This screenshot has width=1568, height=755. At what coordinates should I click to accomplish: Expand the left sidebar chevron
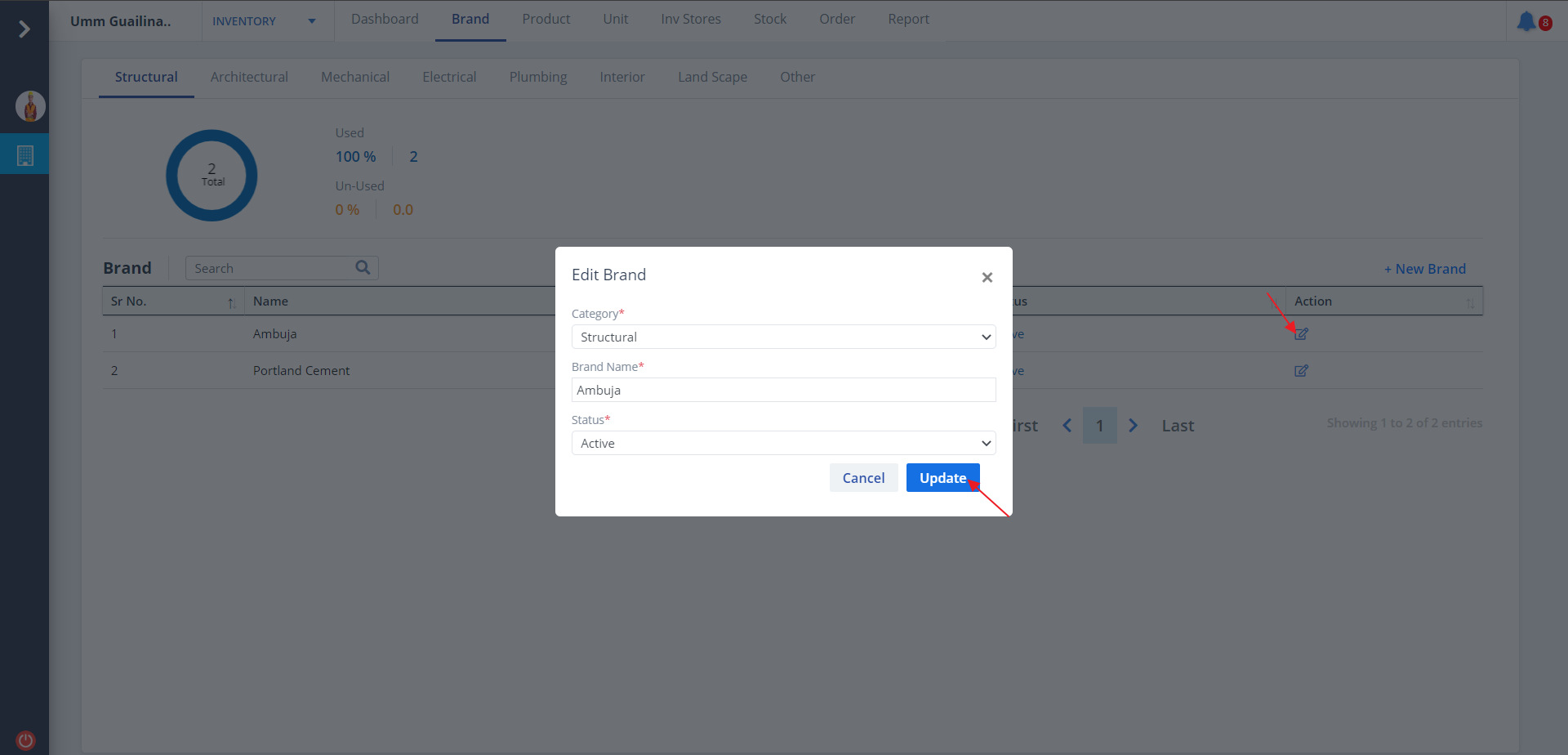tap(24, 29)
